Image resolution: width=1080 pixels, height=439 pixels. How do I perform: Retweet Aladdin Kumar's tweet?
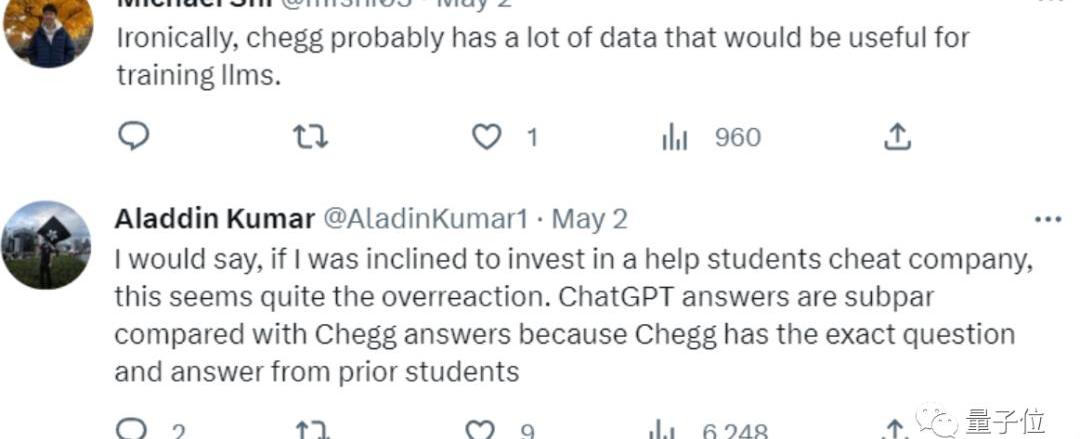(311, 431)
